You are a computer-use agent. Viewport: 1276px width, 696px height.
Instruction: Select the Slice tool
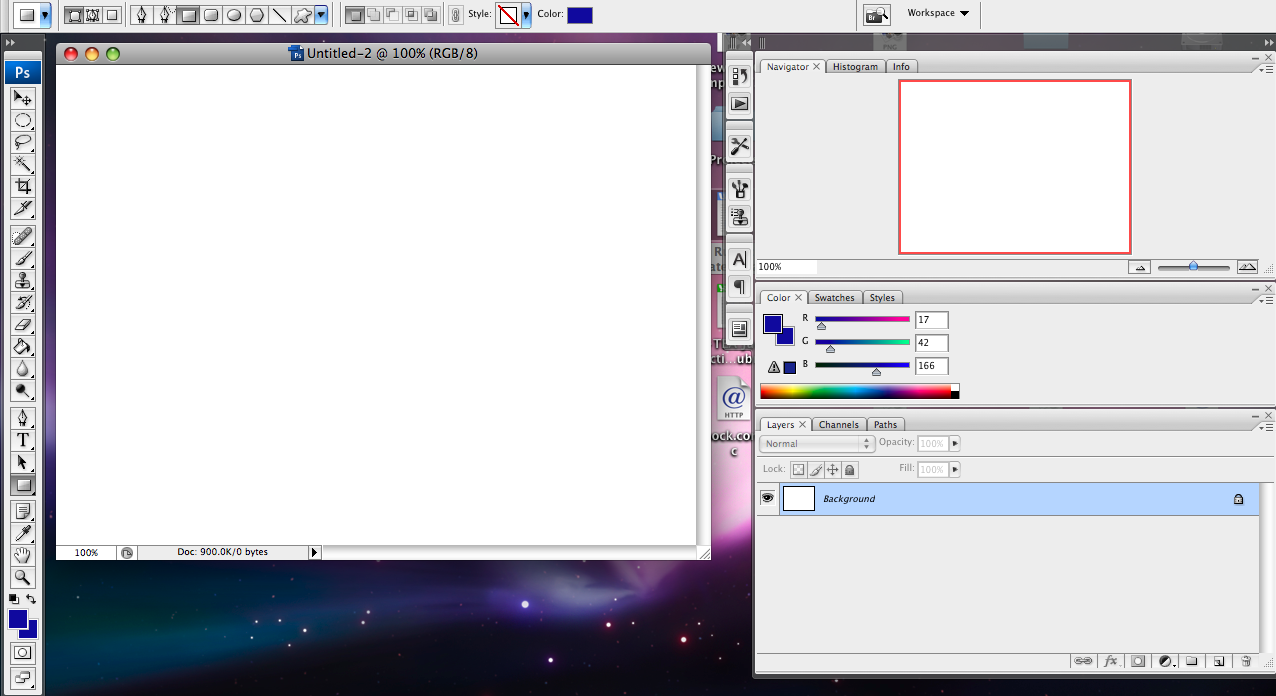click(22, 208)
